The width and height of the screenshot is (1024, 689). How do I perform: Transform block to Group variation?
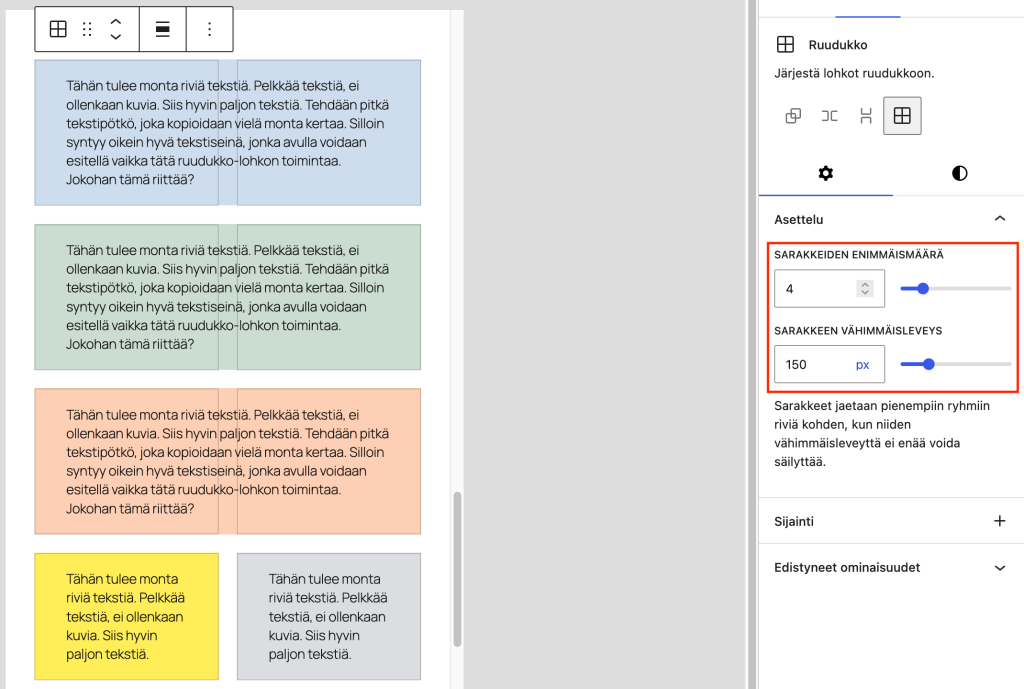click(x=793, y=116)
